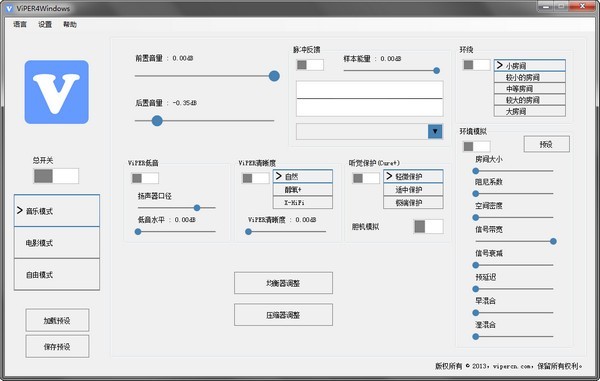Enable the ViPER低音 bass switch

145,178
